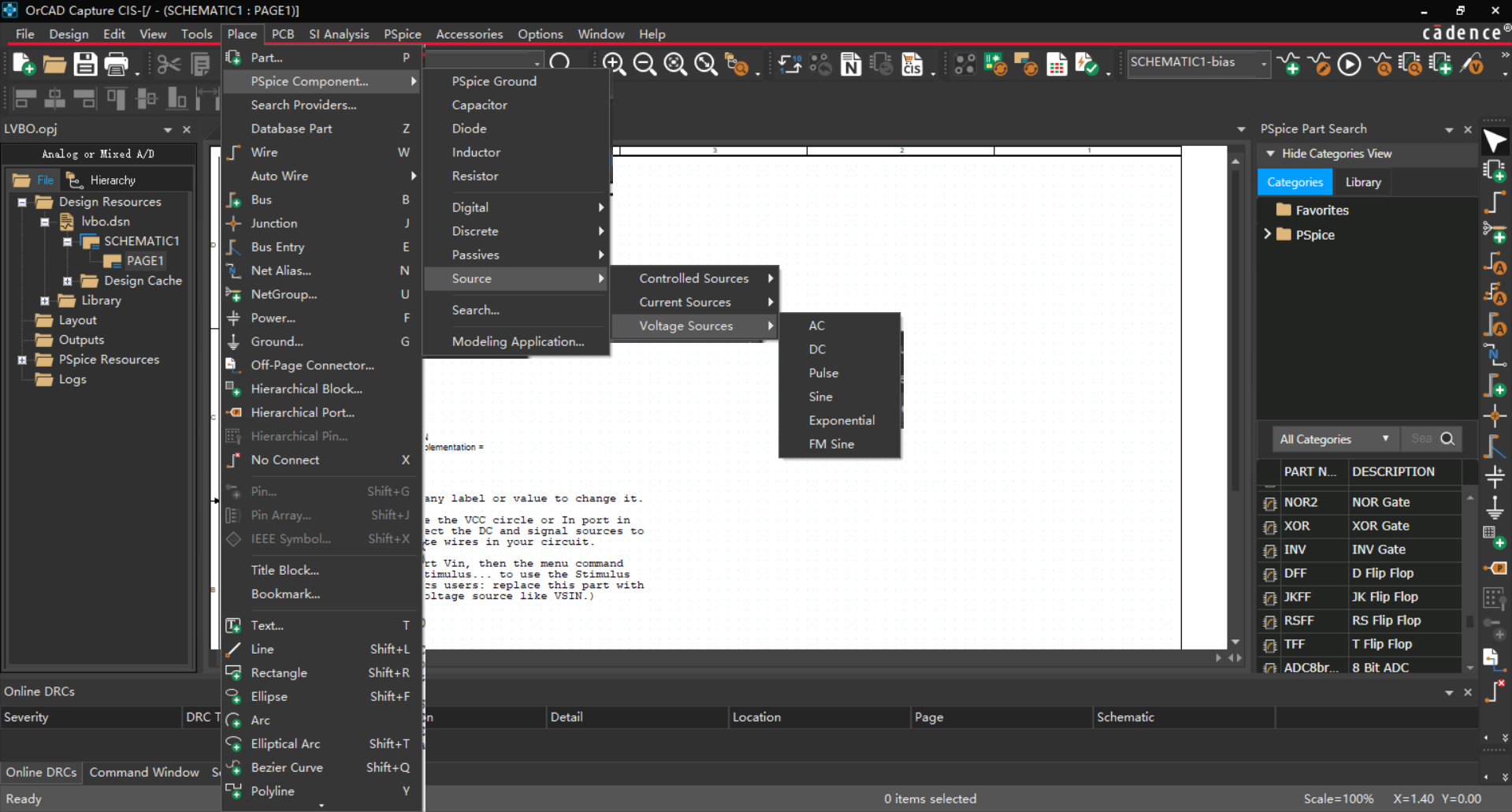Image resolution: width=1512 pixels, height=812 pixels.
Task: Click the CIS shopping cart icon
Action: point(912,64)
